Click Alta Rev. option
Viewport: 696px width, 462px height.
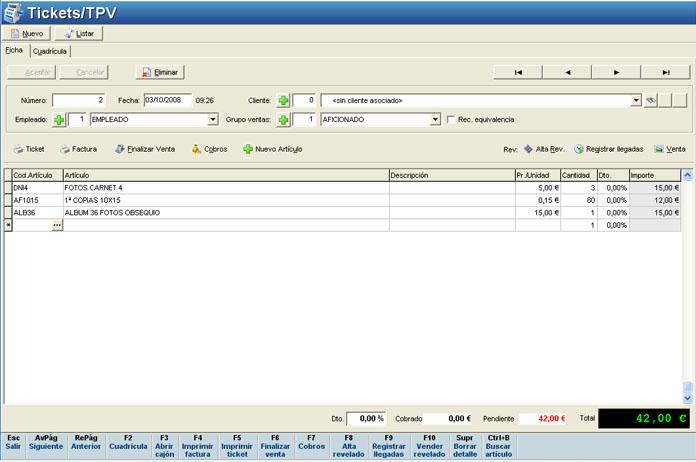point(544,150)
